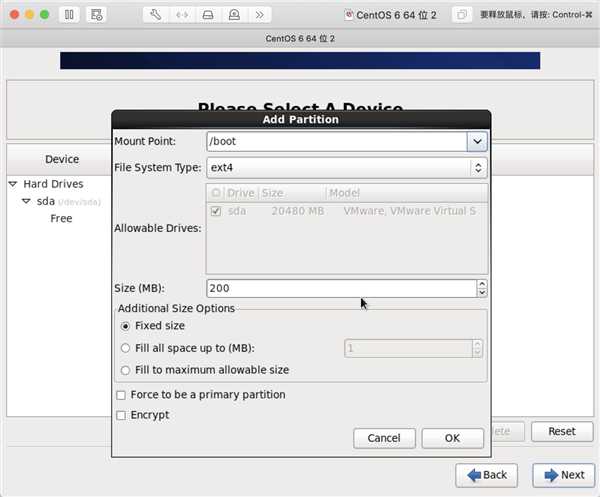
Task: Close the VM window with red button
Action: click(x=15, y=15)
